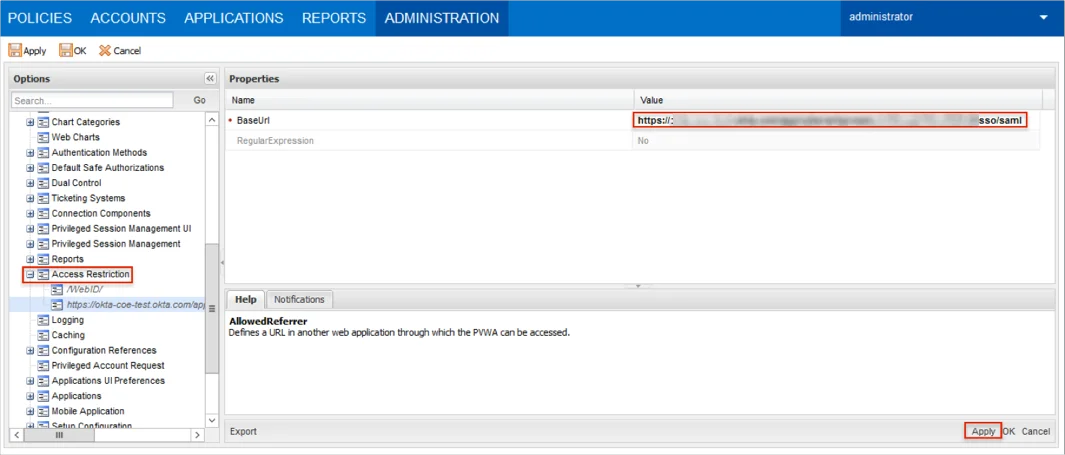Click OK in the bottom bar
1065x455 pixels.
coord(1009,431)
